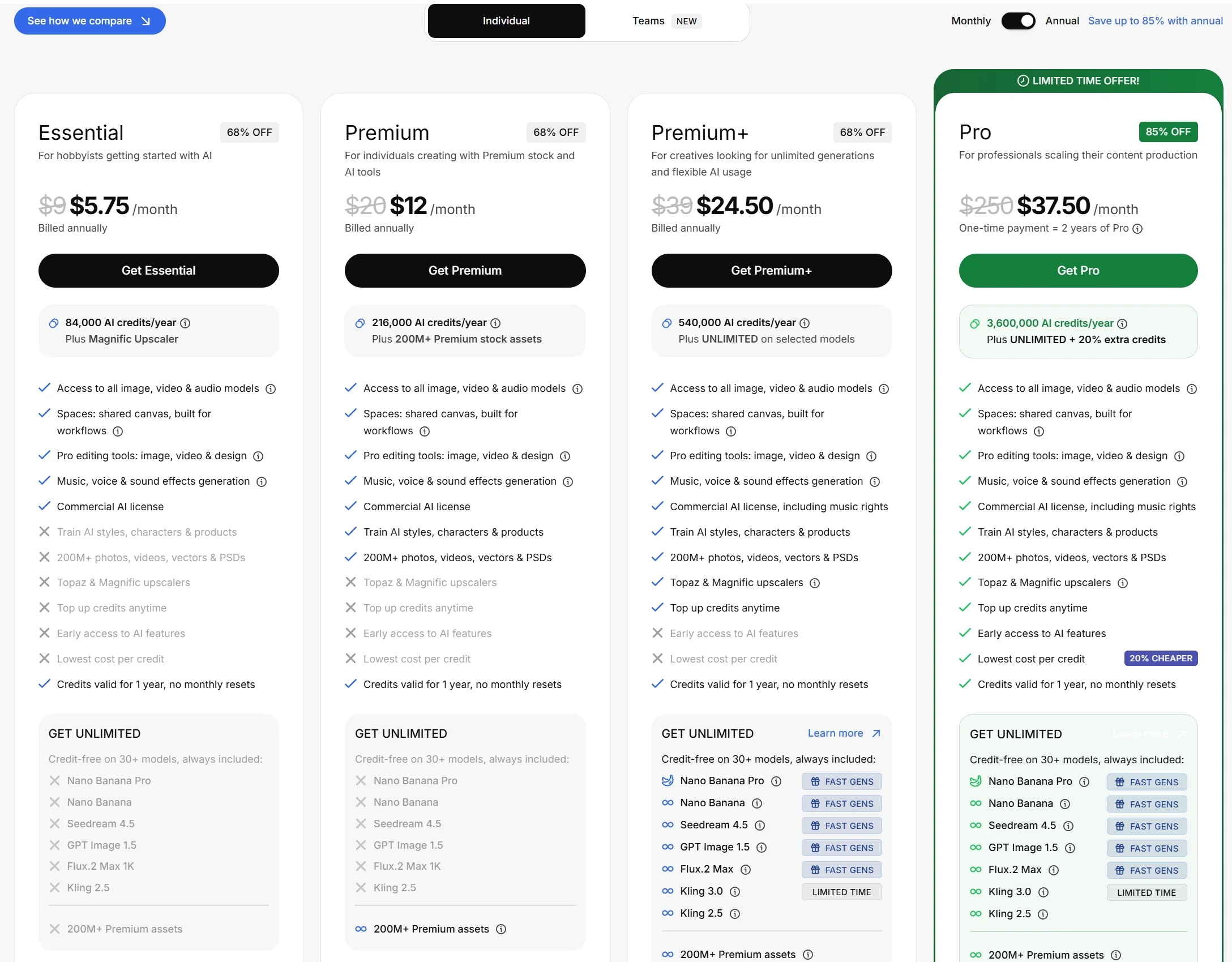Image resolution: width=1232 pixels, height=962 pixels.
Task: Click info icon beside Premium 200M+ Premium assets
Action: point(501,929)
